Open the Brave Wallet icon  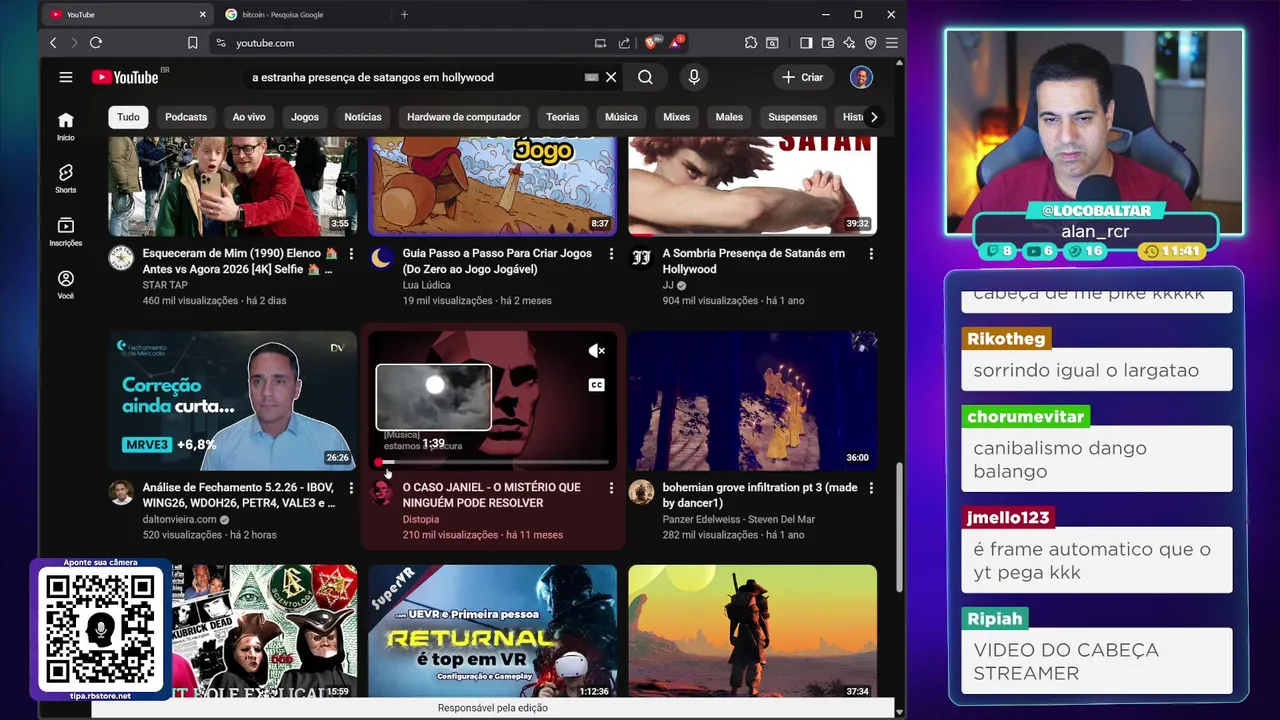(x=828, y=43)
